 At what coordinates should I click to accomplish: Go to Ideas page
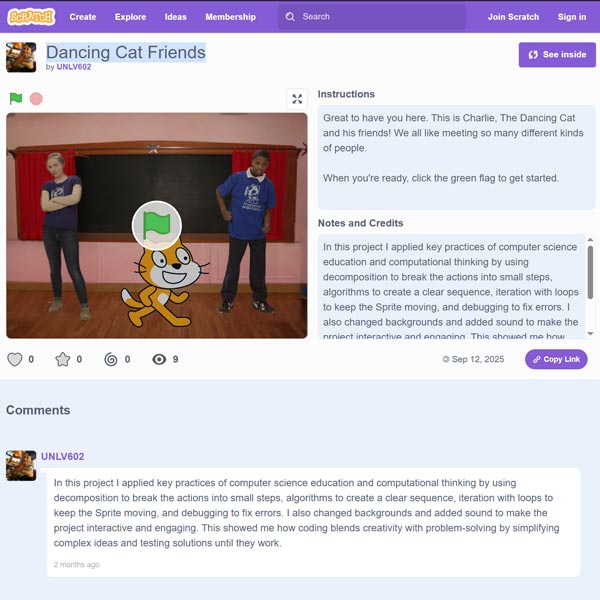(176, 17)
